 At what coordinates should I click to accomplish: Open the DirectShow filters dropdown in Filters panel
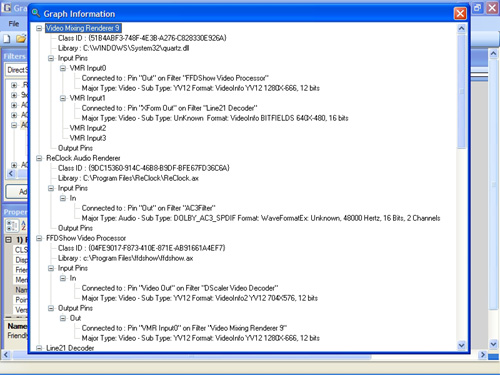[x=17, y=70]
